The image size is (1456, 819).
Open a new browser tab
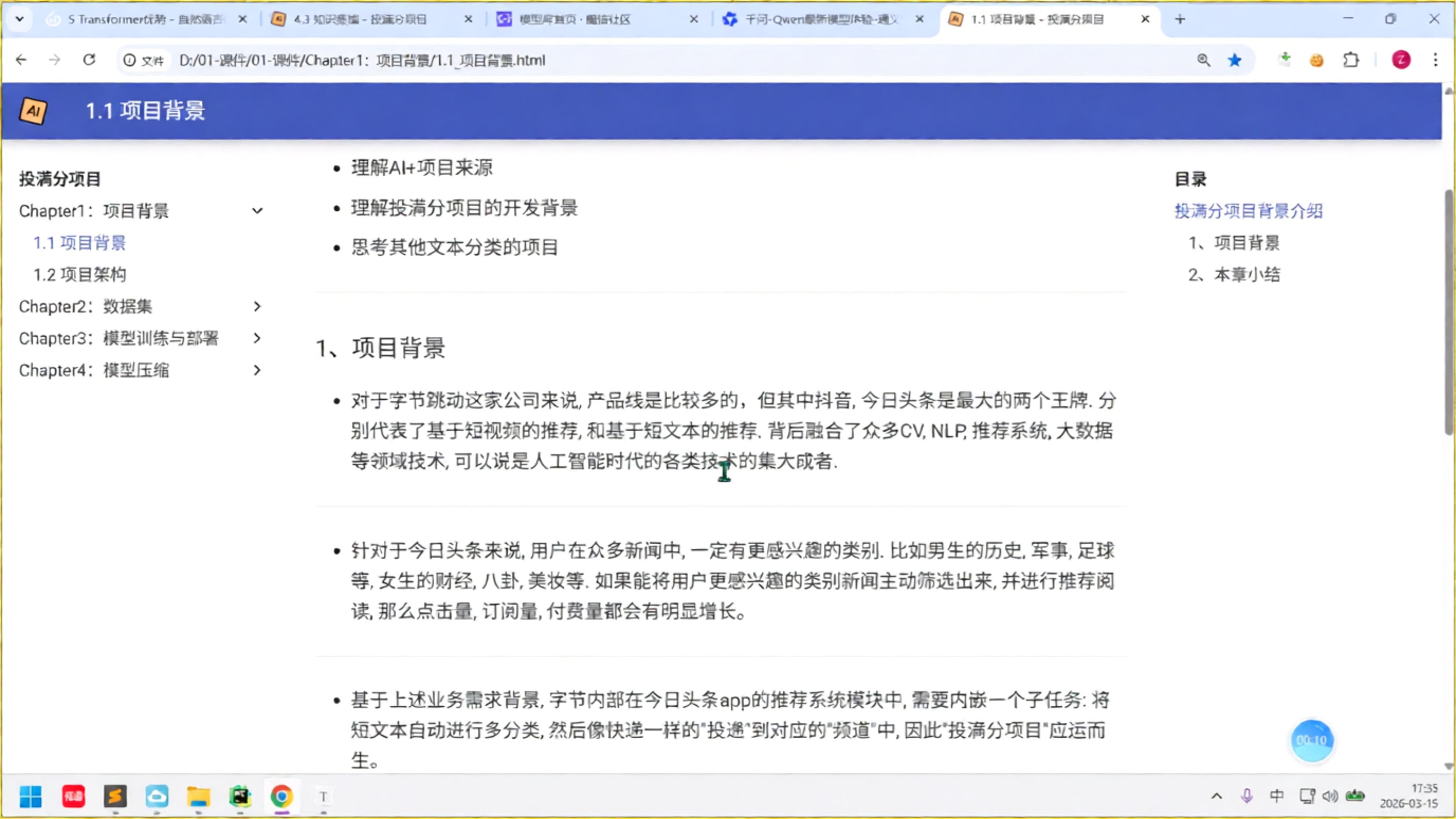[1180, 19]
